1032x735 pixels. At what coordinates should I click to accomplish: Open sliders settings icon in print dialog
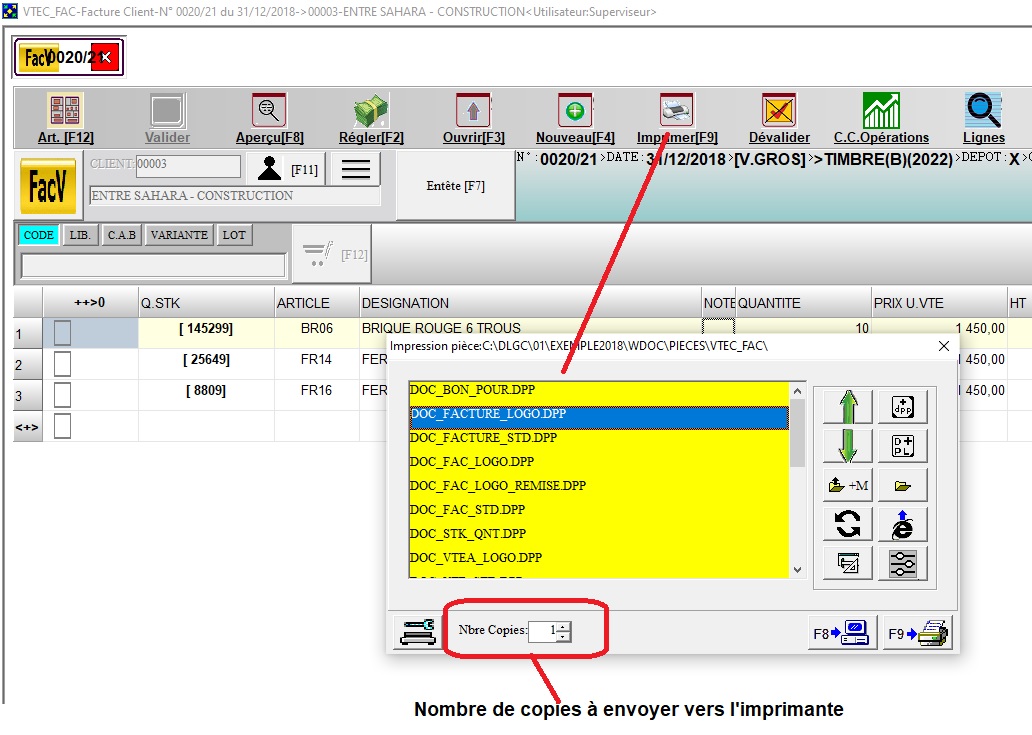902,563
